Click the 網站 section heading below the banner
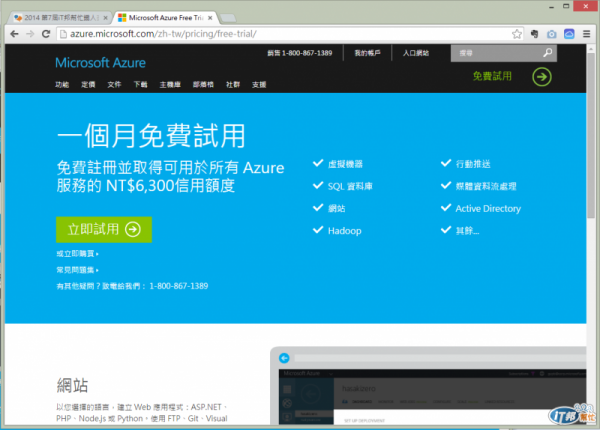This screenshot has width=600, height=430. (72, 385)
